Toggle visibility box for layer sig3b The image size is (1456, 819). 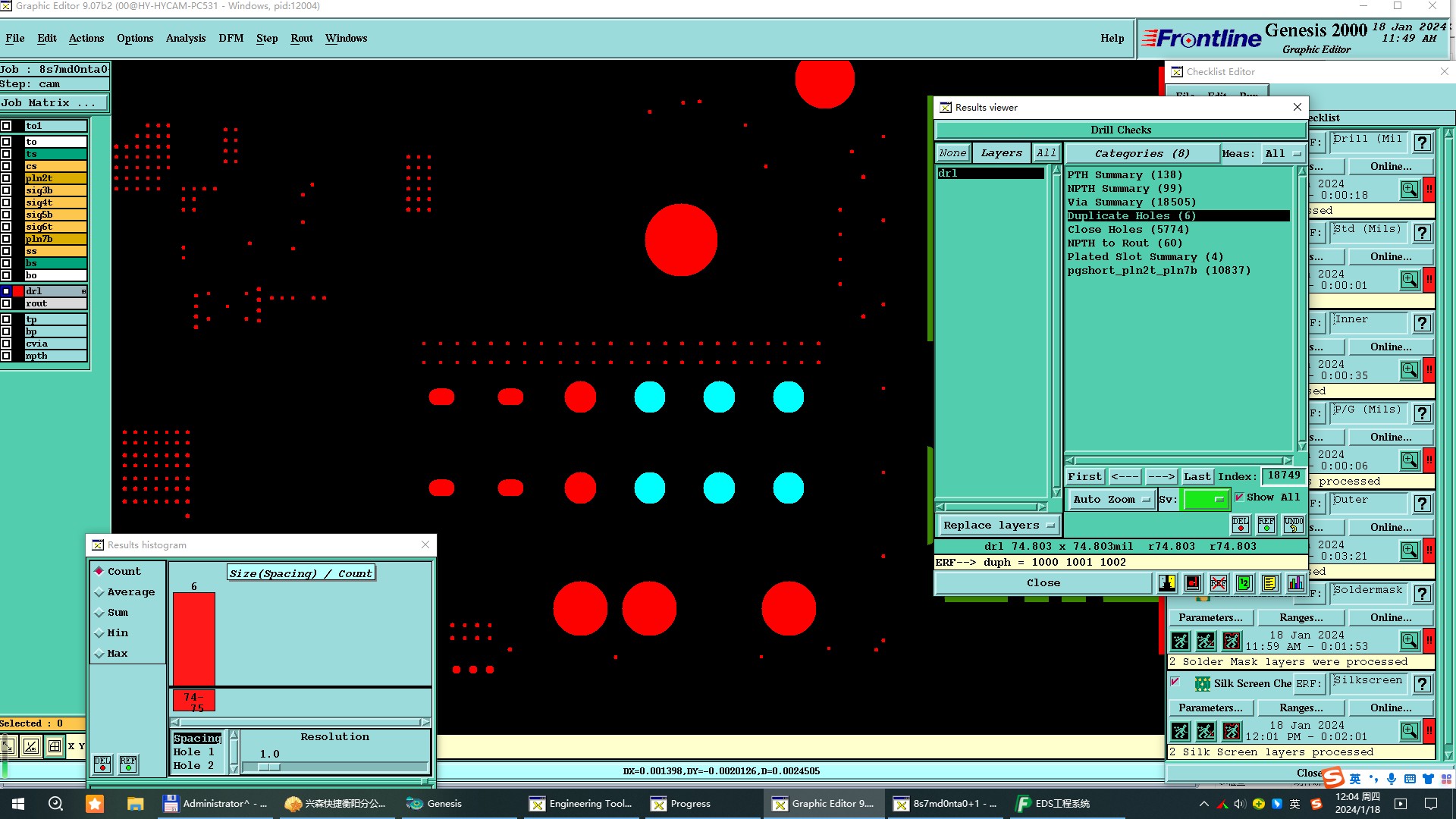pos(6,190)
